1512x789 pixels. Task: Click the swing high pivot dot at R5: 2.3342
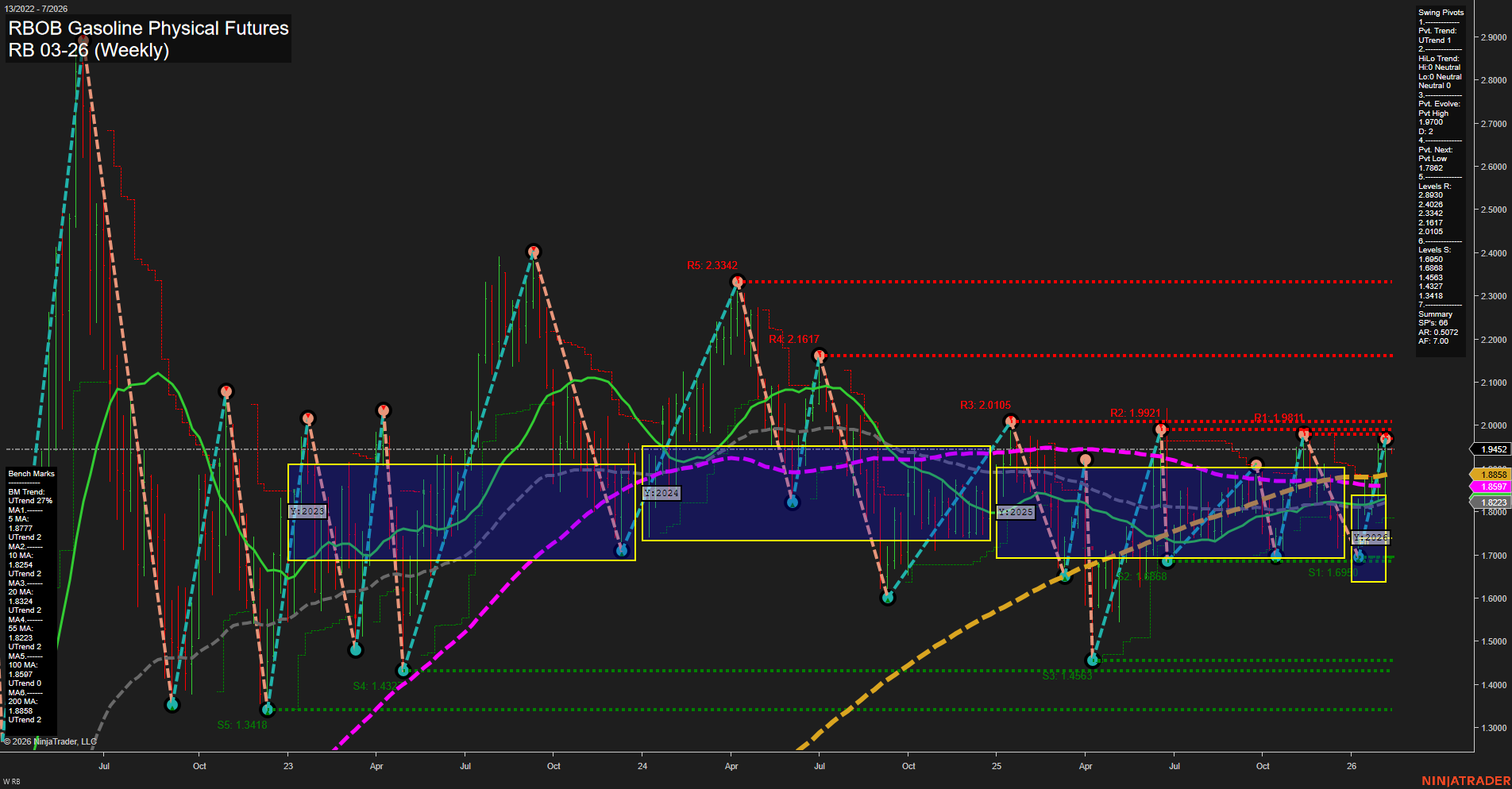point(737,280)
